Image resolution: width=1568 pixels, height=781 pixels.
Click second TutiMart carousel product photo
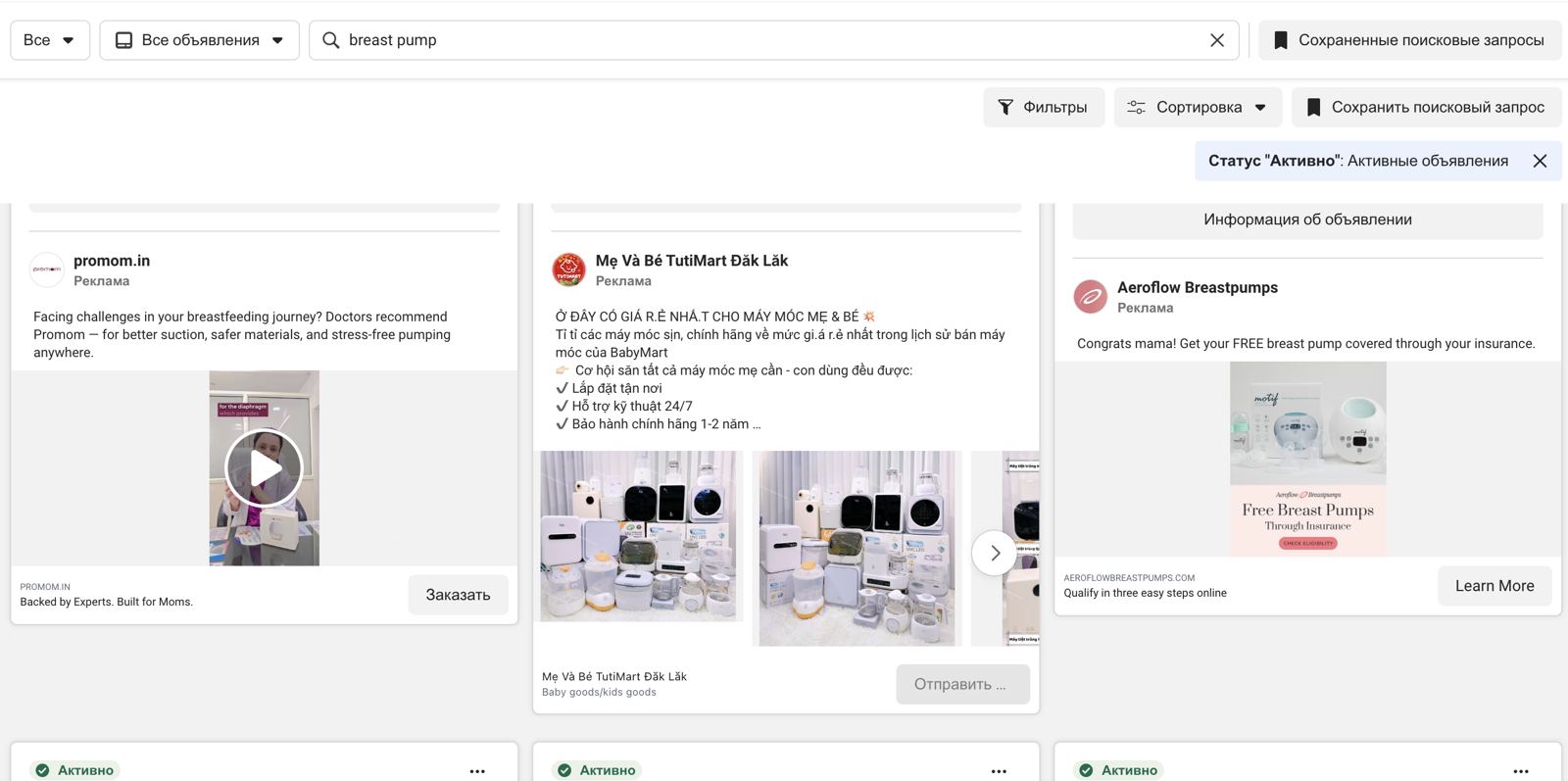pyautogui.click(x=857, y=548)
